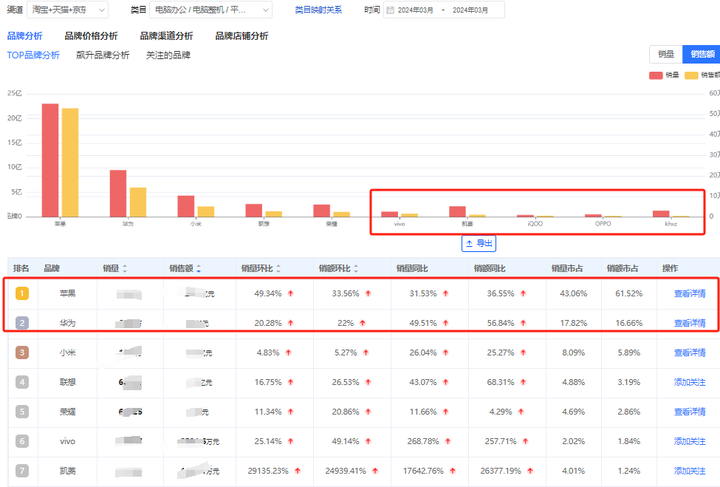The height and width of the screenshot is (487, 720).
Task: Click the rank 6 badge for vivo
Action: click(22, 441)
